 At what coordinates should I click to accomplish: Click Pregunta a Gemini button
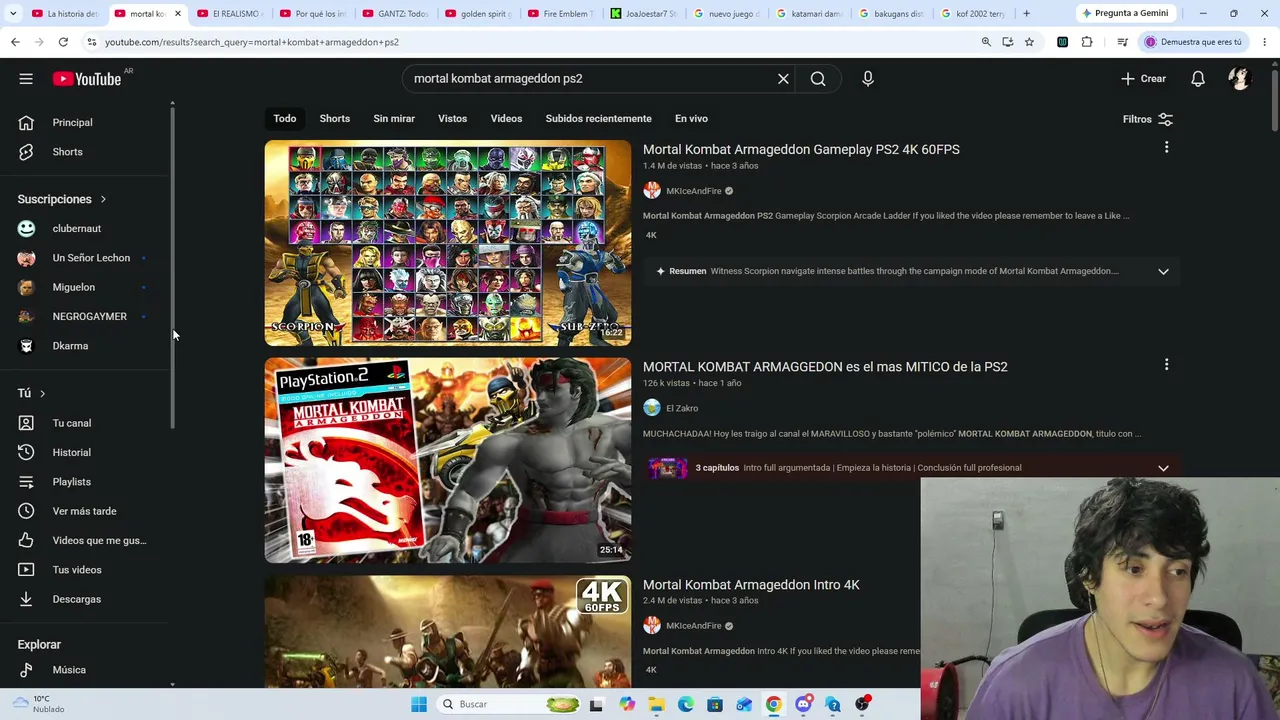(1125, 13)
